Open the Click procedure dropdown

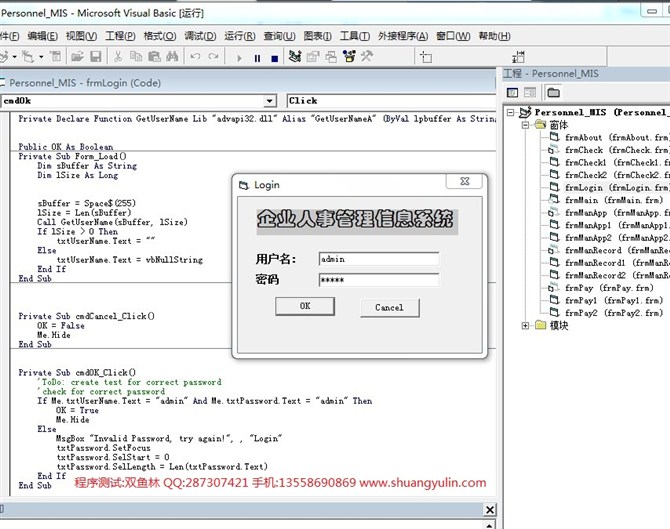click(x=390, y=101)
